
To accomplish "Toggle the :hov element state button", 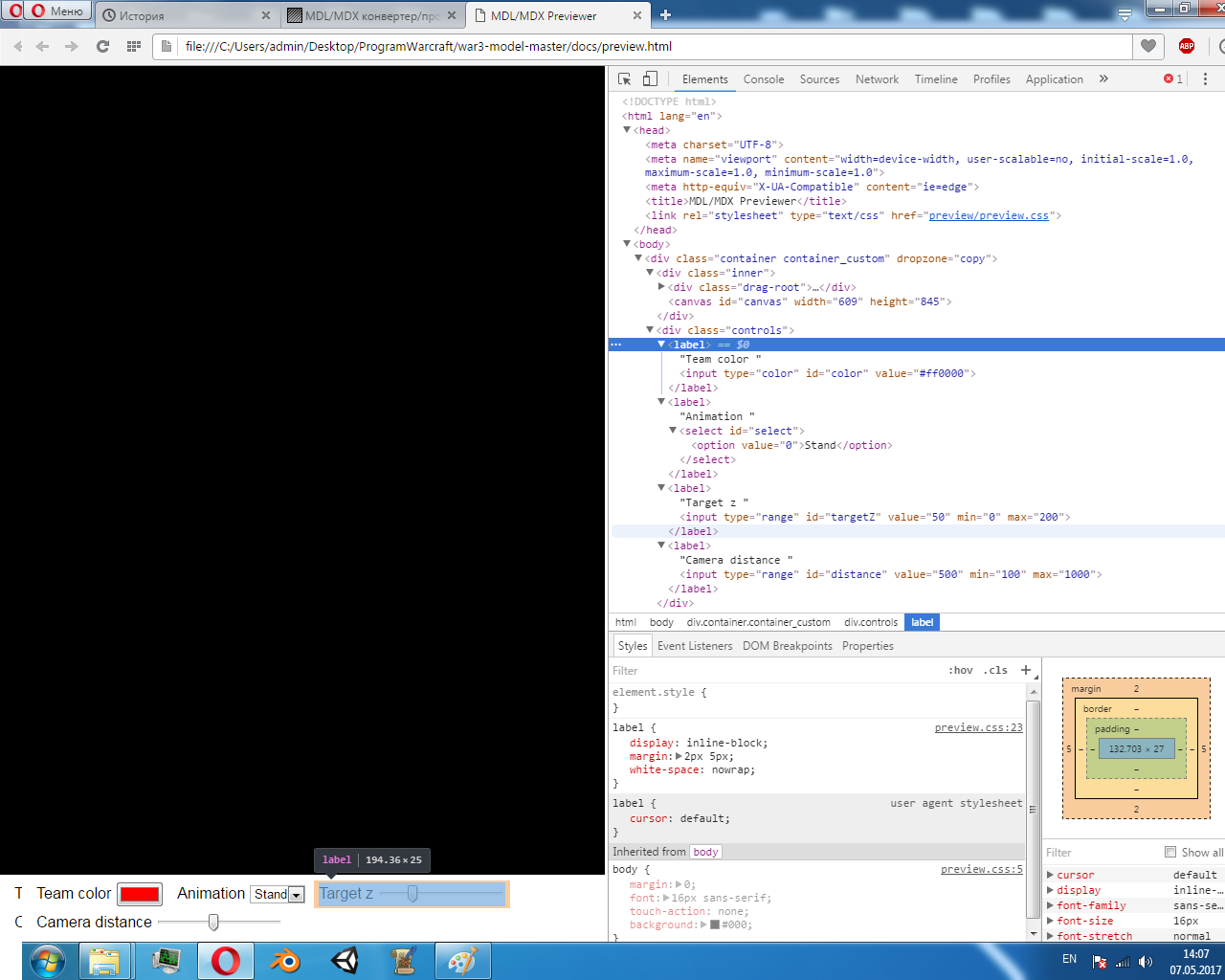I will (x=961, y=670).
